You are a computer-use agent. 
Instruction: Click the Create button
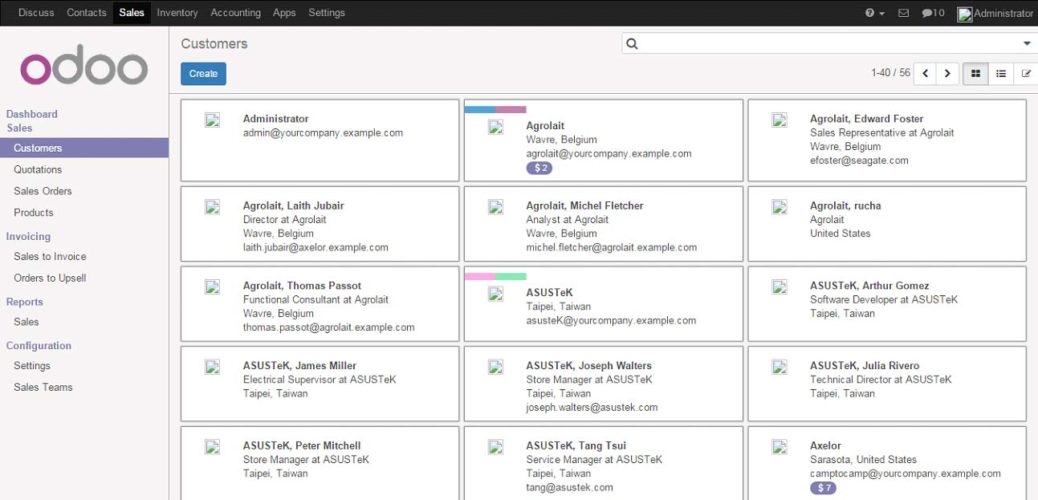pos(203,74)
